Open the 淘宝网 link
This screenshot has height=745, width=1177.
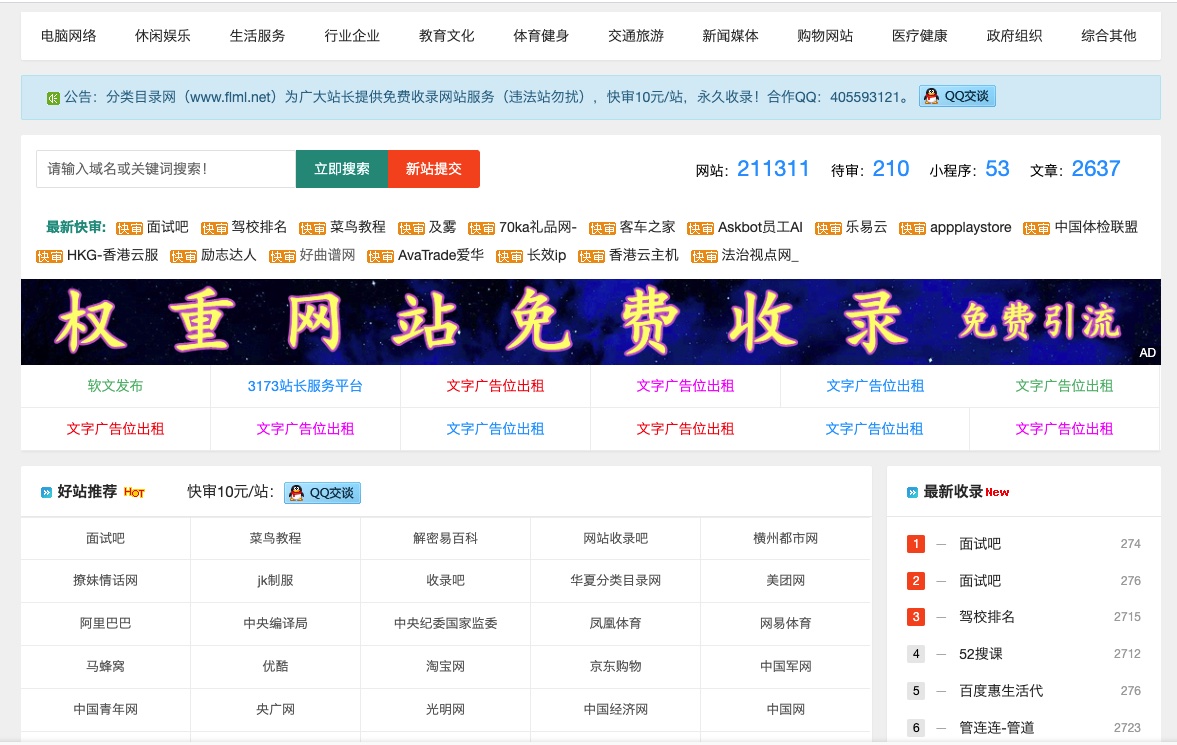point(445,666)
